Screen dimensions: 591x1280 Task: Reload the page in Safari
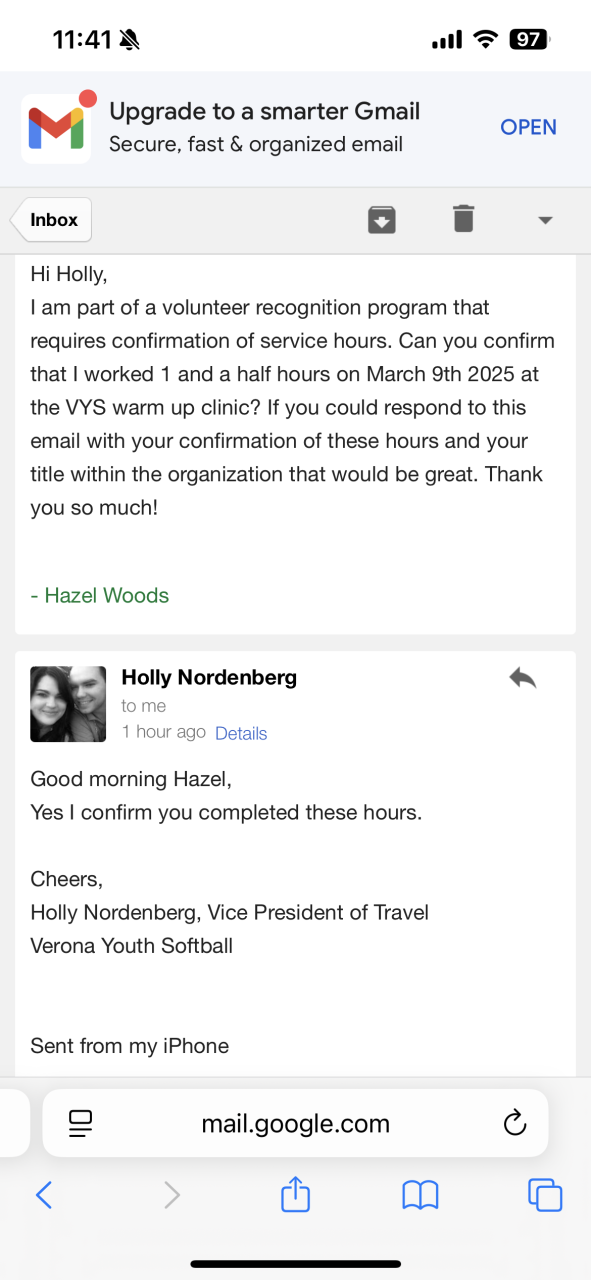point(514,1123)
